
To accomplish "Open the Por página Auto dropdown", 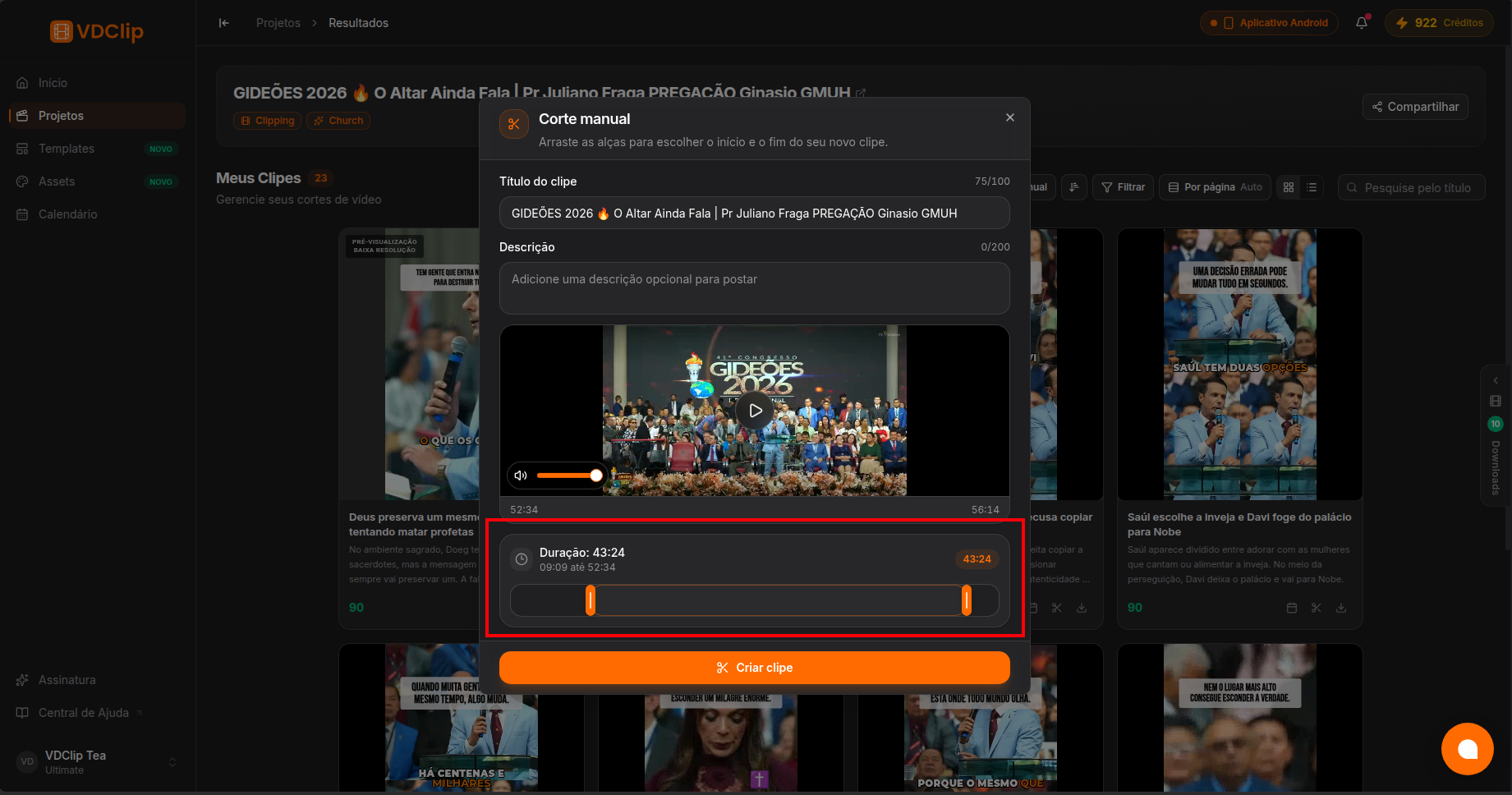I will [1216, 187].
